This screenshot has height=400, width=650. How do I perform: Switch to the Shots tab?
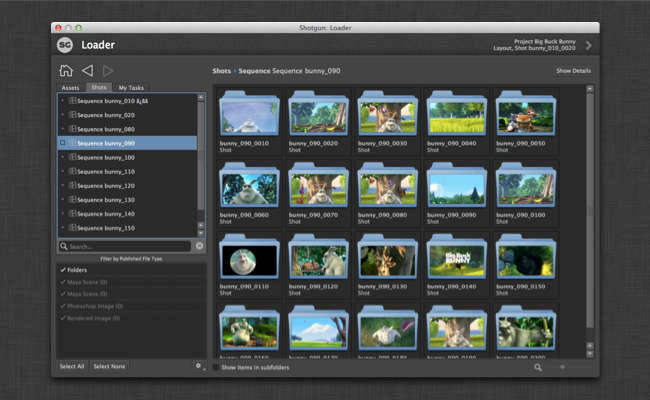click(99, 87)
